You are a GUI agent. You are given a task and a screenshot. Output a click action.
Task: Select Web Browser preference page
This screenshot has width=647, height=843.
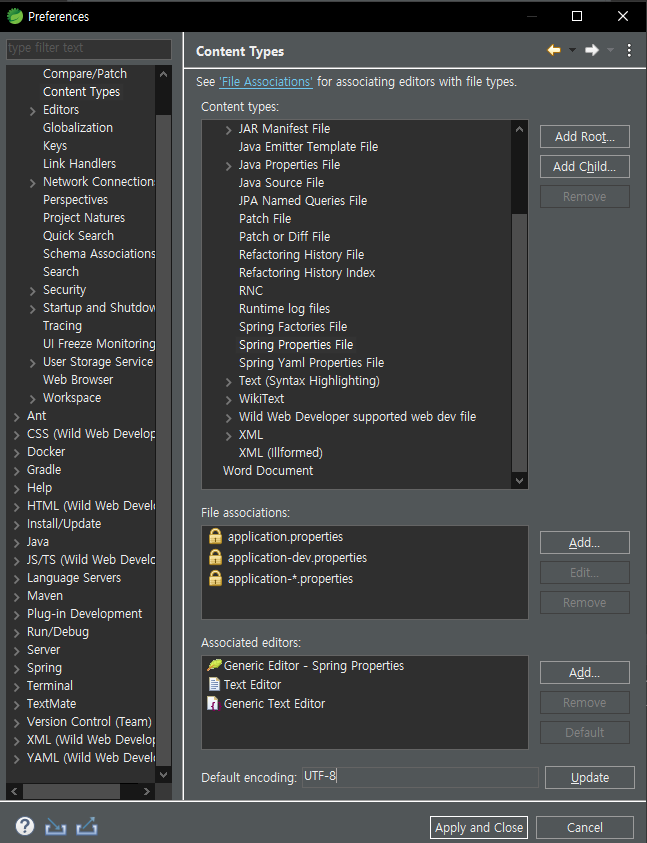click(x=78, y=380)
